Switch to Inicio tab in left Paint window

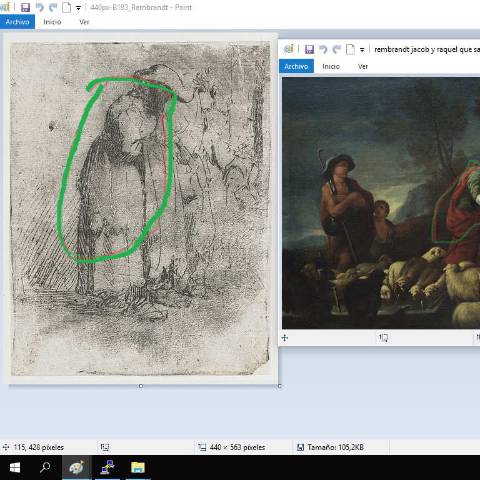(52, 22)
